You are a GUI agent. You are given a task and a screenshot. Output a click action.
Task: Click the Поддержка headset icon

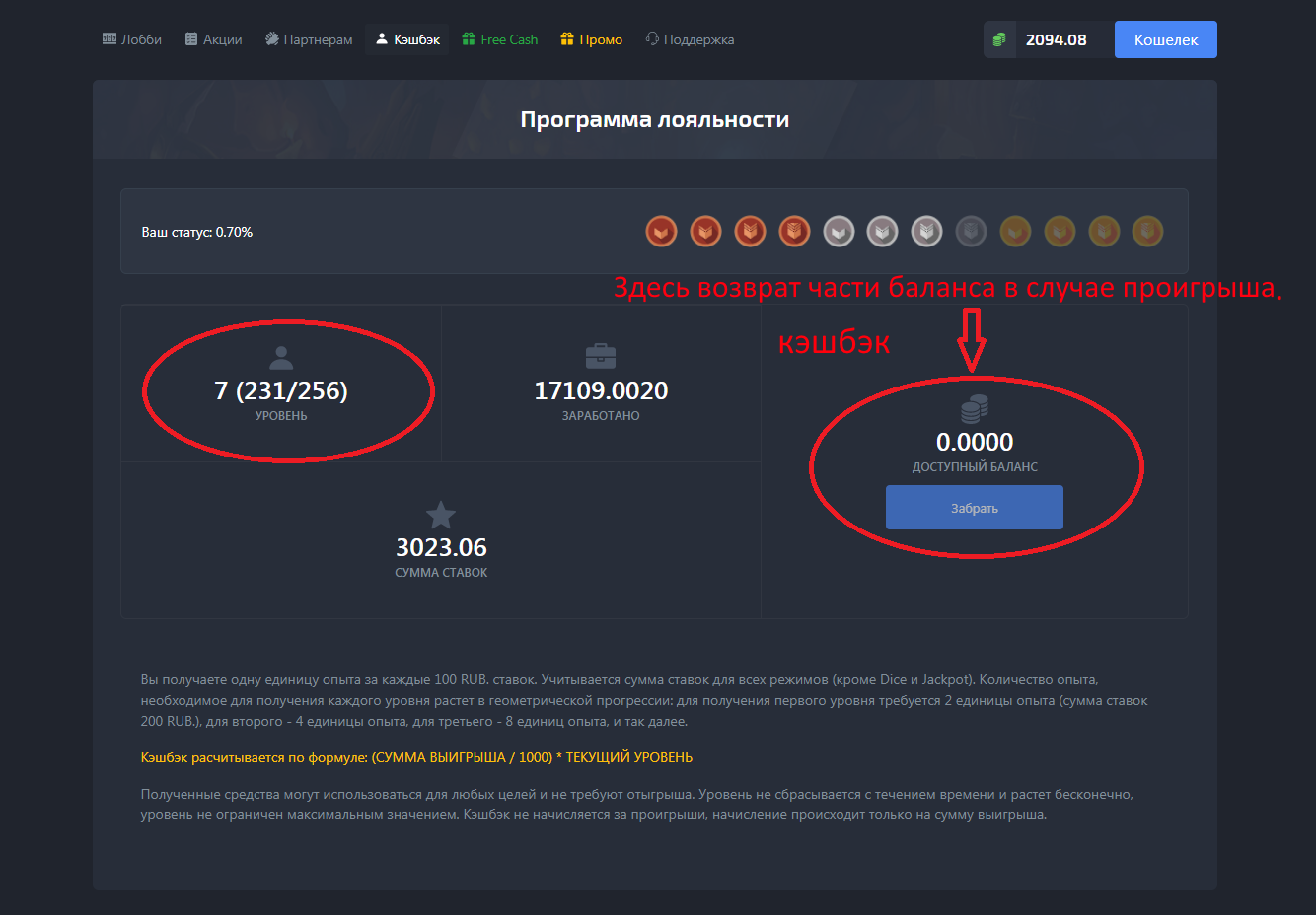tap(652, 39)
